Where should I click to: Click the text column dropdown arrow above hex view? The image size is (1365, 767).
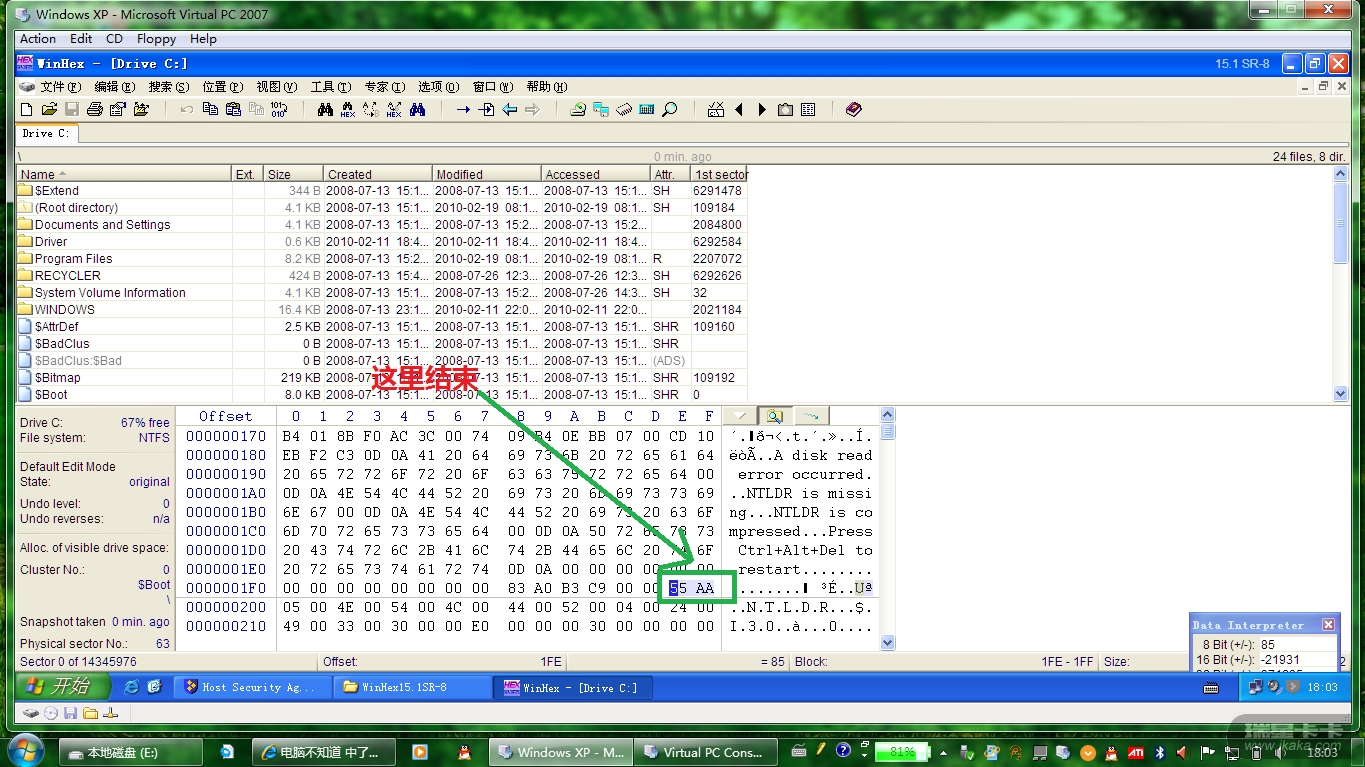(x=739, y=416)
